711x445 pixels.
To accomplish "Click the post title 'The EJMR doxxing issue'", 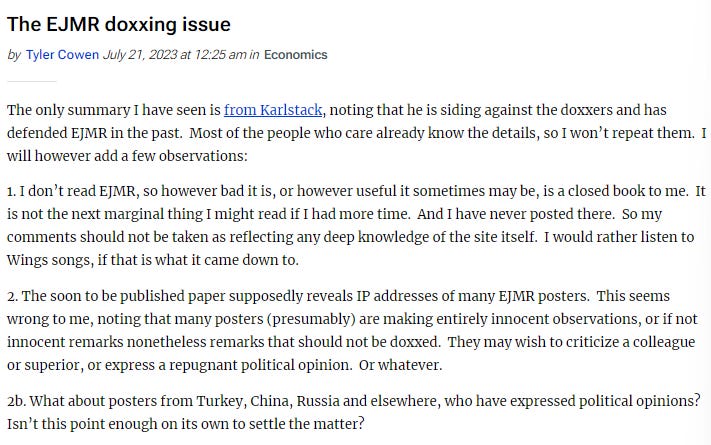I will click(x=119, y=24).
